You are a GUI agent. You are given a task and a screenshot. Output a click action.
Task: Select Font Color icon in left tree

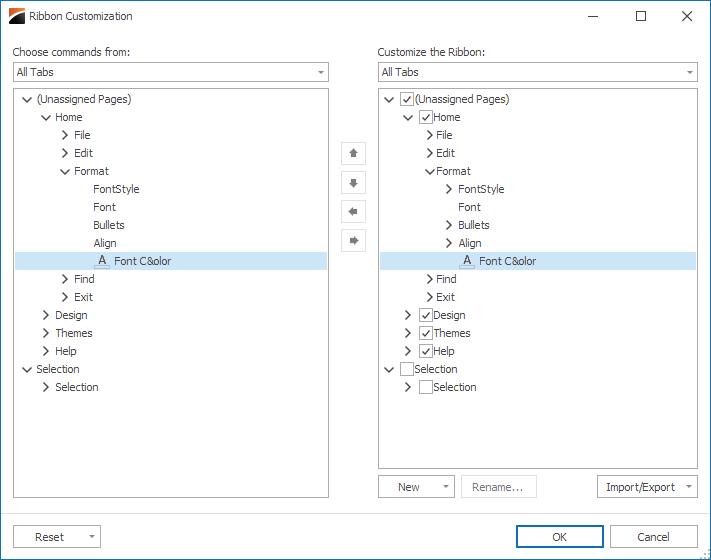tap(102, 261)
